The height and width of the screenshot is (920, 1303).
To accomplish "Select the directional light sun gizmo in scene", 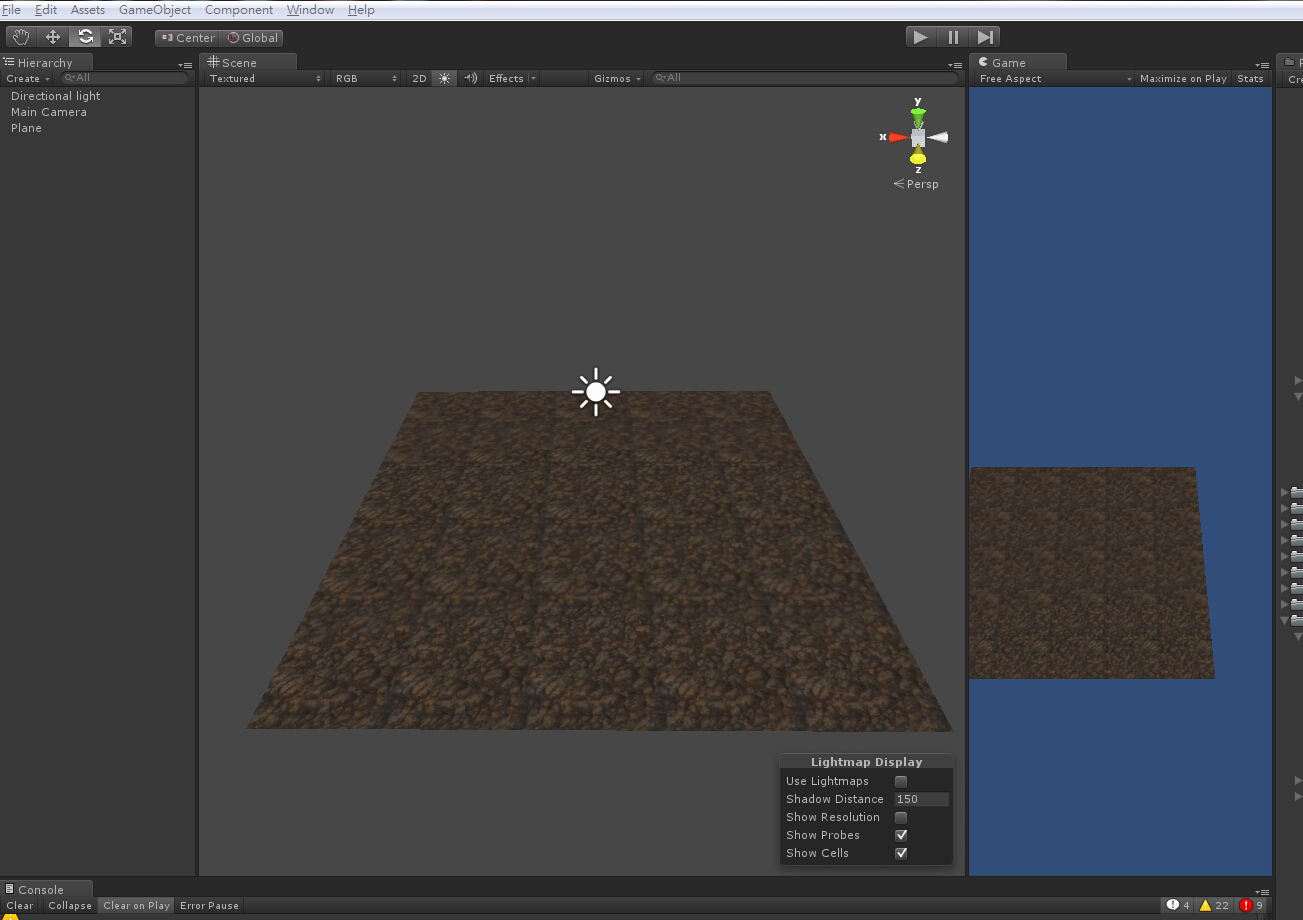I will point(596,392).
